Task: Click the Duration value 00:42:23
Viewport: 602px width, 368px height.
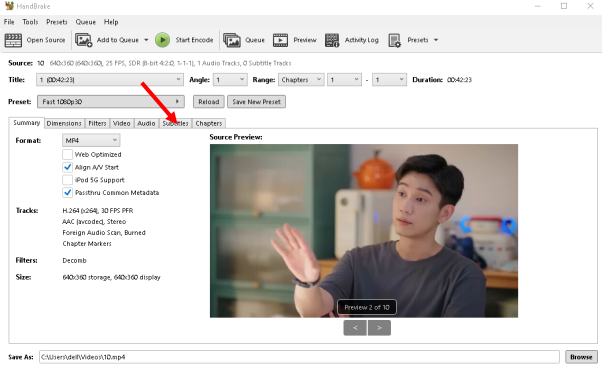Action: (x=459, y=80)
